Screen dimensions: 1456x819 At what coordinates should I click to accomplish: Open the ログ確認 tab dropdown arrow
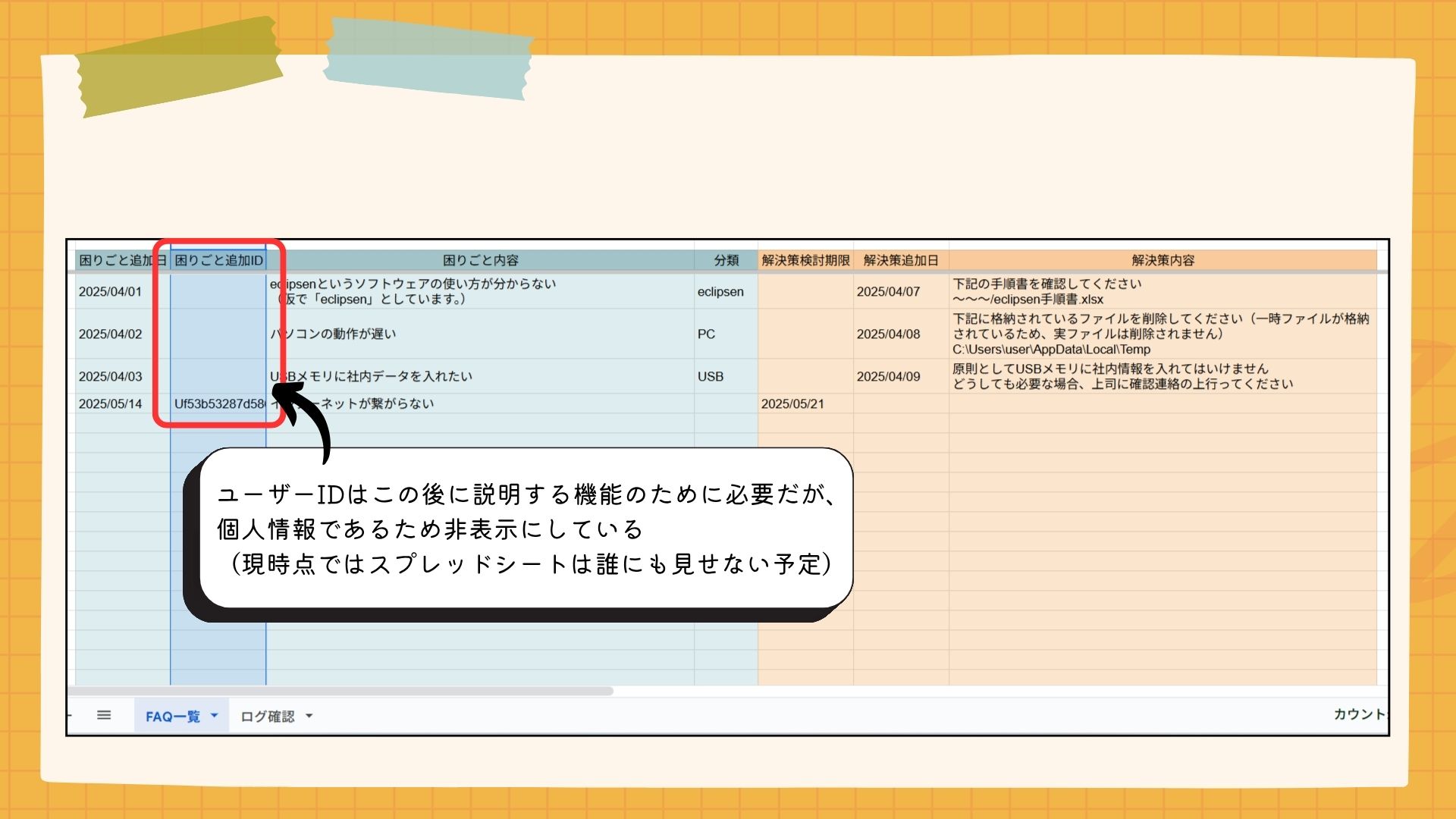click(x=309, y=716)
